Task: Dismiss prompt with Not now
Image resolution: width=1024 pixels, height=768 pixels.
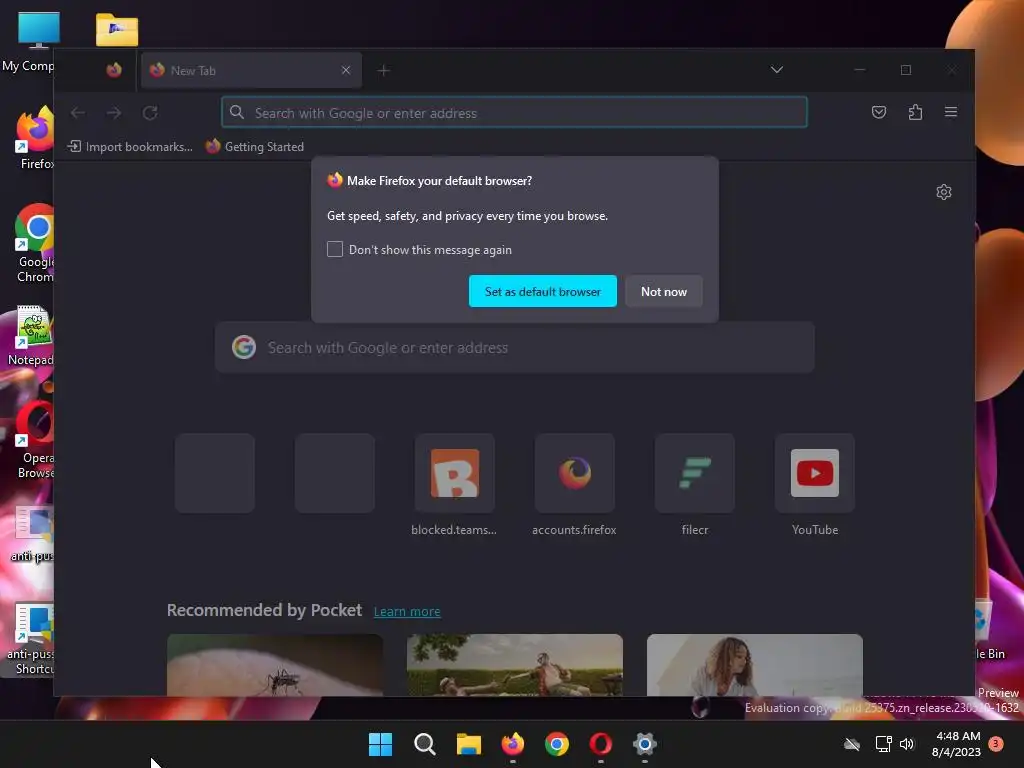Action: (664, 291)
